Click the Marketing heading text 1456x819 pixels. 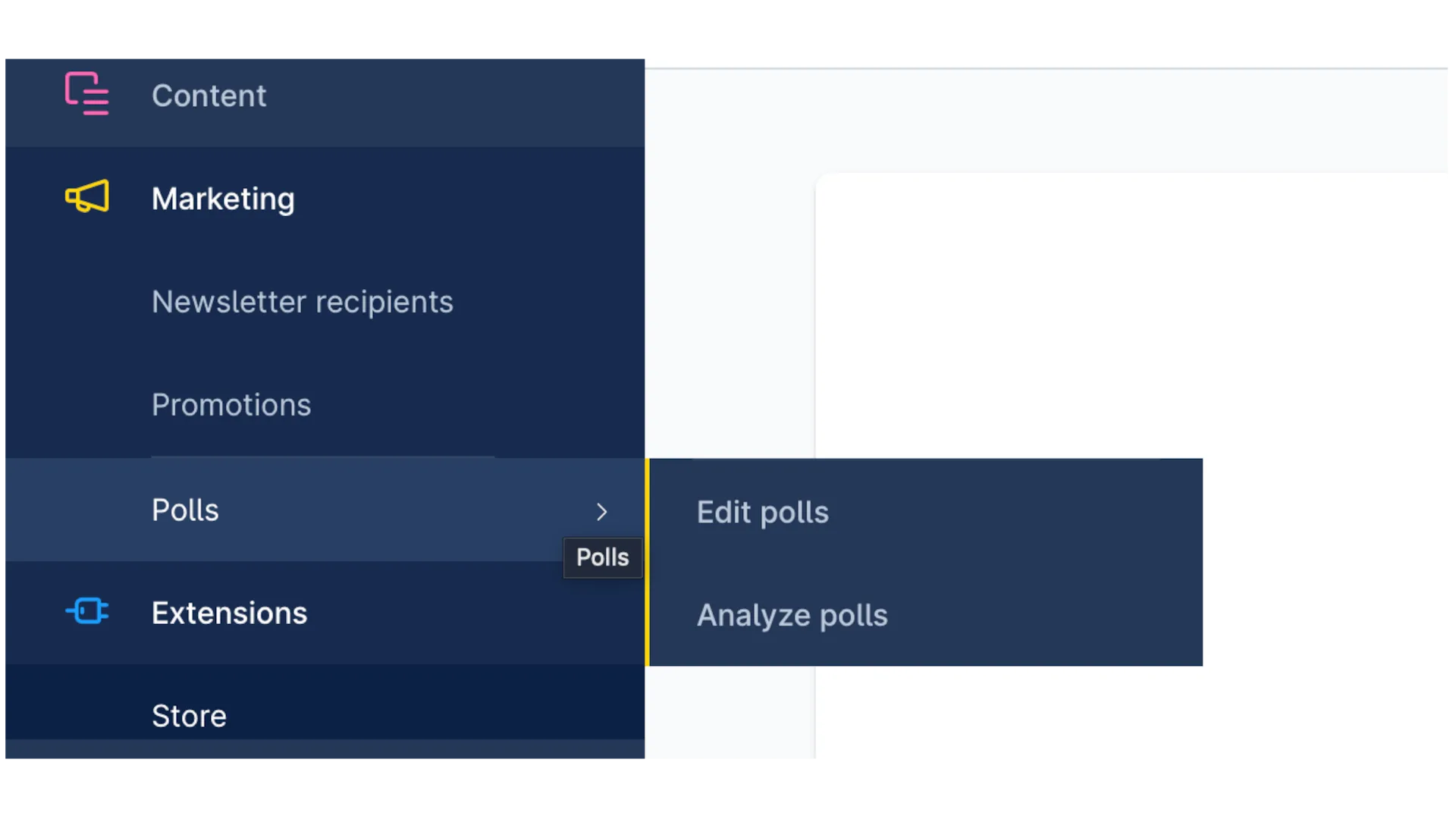[x=223, y=199]
